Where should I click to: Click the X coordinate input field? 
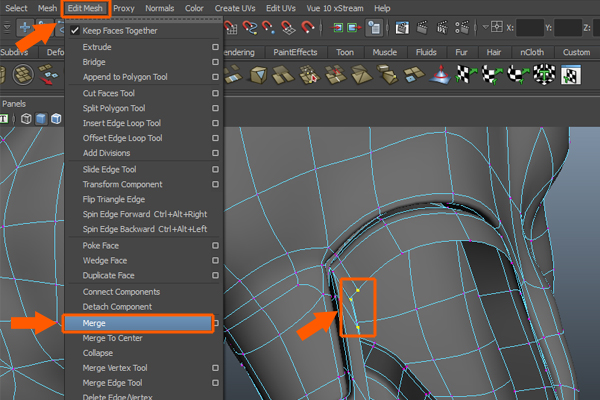click(x=530, y=28)
